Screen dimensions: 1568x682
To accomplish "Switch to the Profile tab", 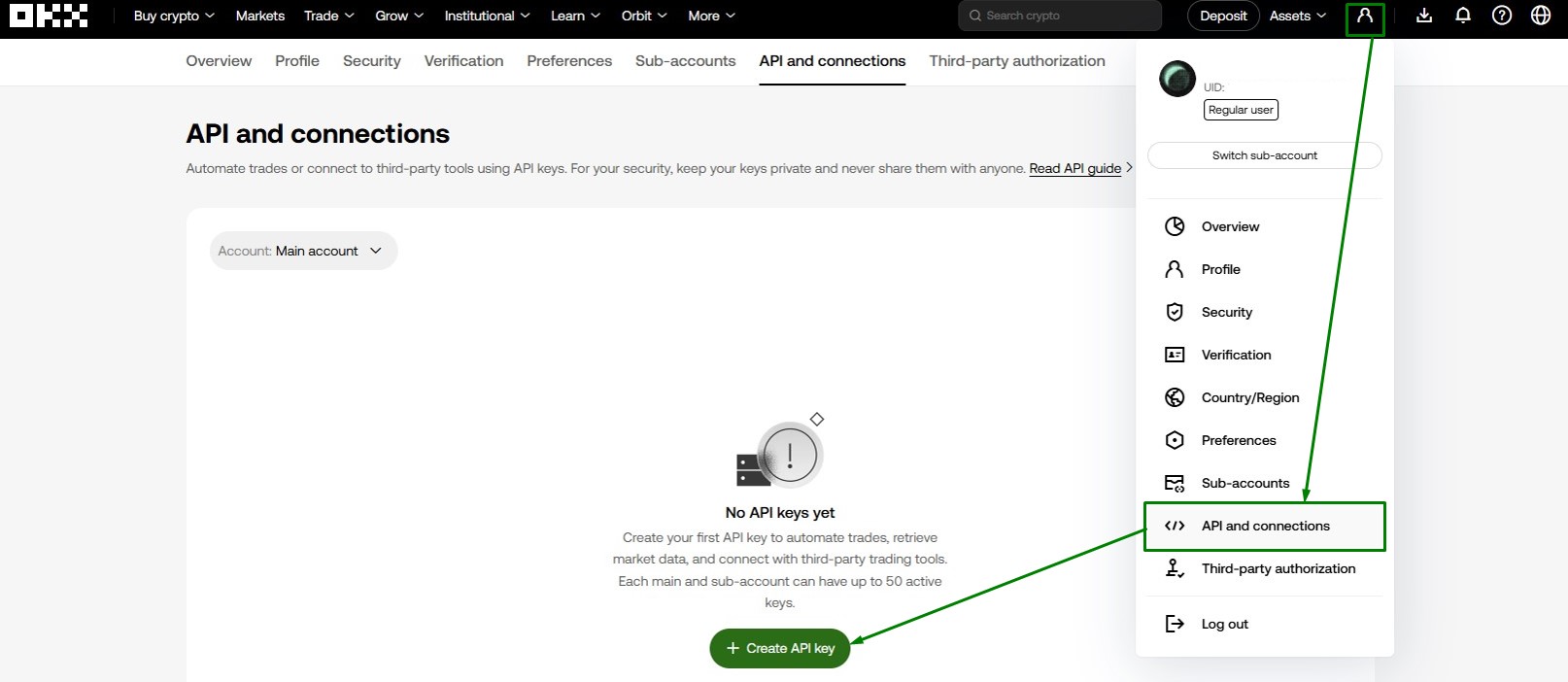I will coord(297,60).
